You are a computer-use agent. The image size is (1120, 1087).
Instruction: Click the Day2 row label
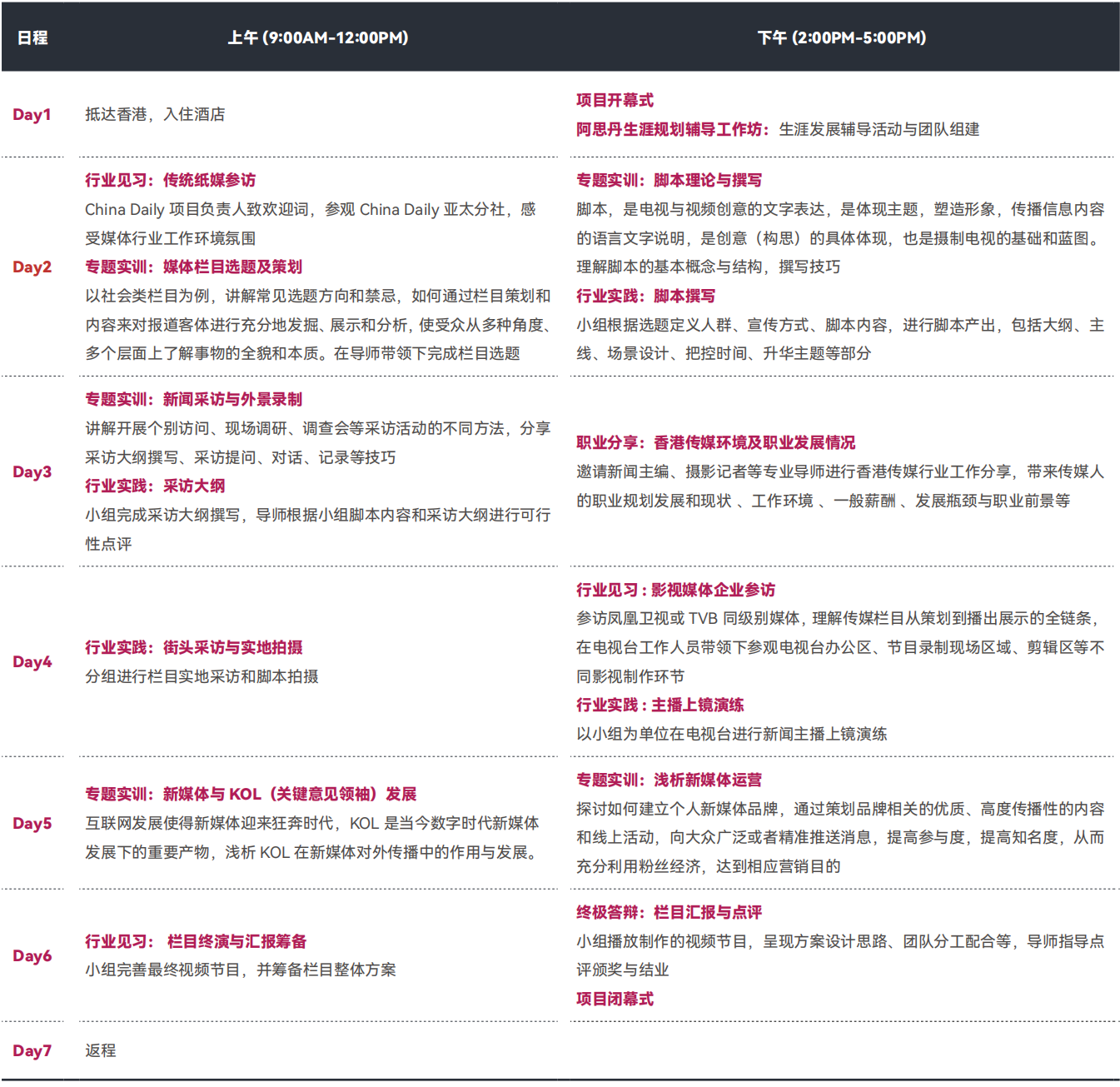click(x=32, y=267)
